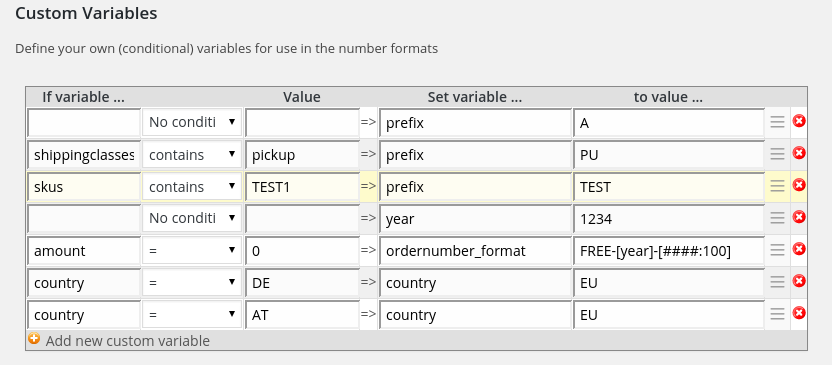Grab drag handle of prefix TEST row
This screenshot has height=365, width=832.
point(777,186)
